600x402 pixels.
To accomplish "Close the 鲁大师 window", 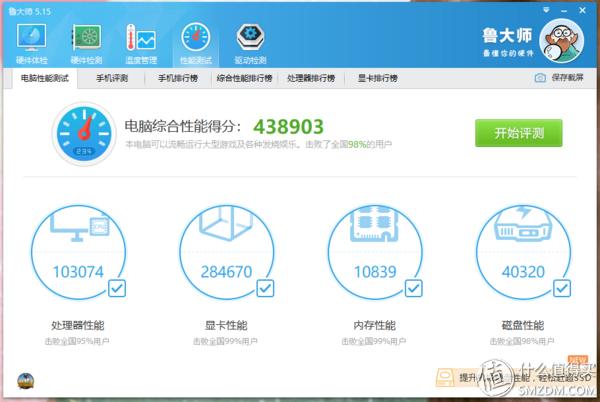I will click(582, 10).
